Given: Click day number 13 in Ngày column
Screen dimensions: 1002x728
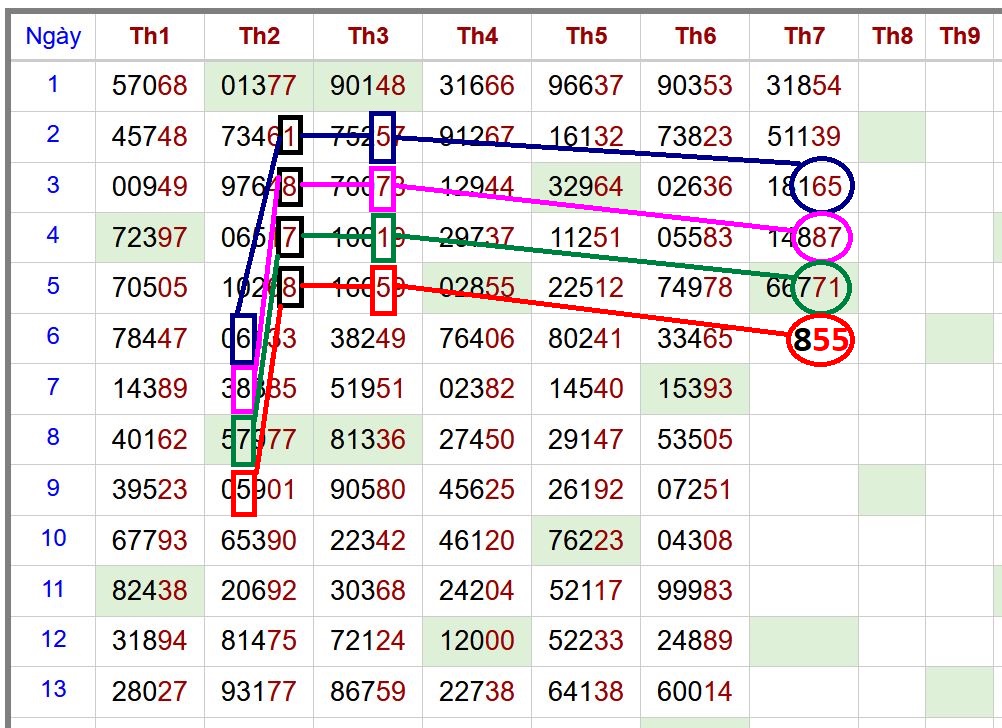Looking at the screenshot, I should coord(53,690).
